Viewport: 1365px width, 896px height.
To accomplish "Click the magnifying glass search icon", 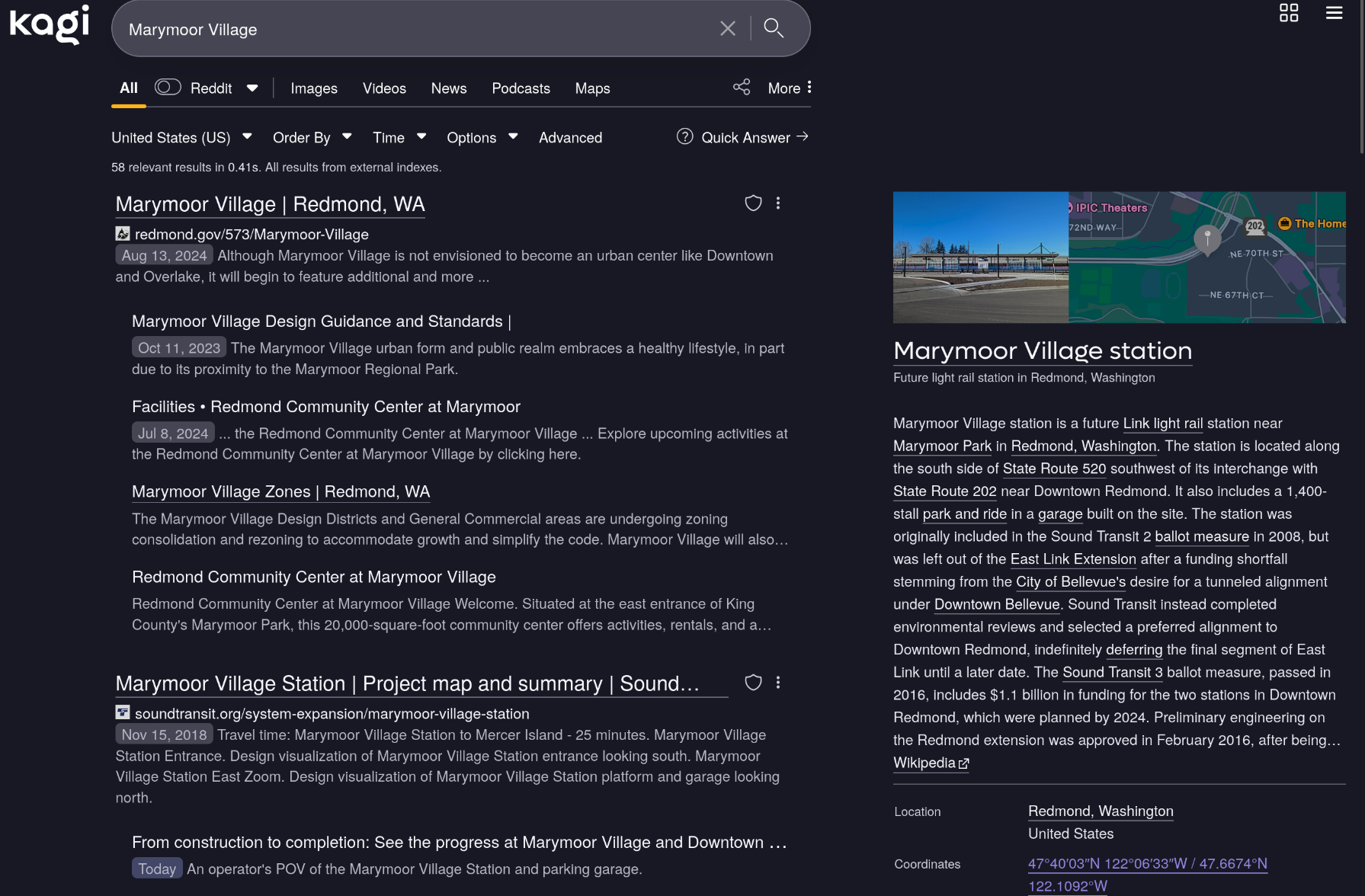I will click(x=774, y=29).
